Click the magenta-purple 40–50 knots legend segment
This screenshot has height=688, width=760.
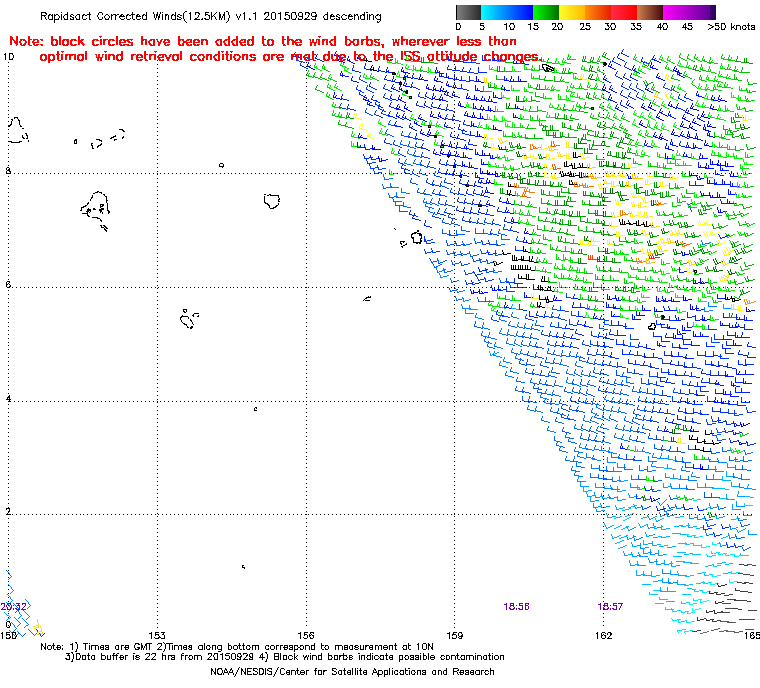click(x=689, y=12)
